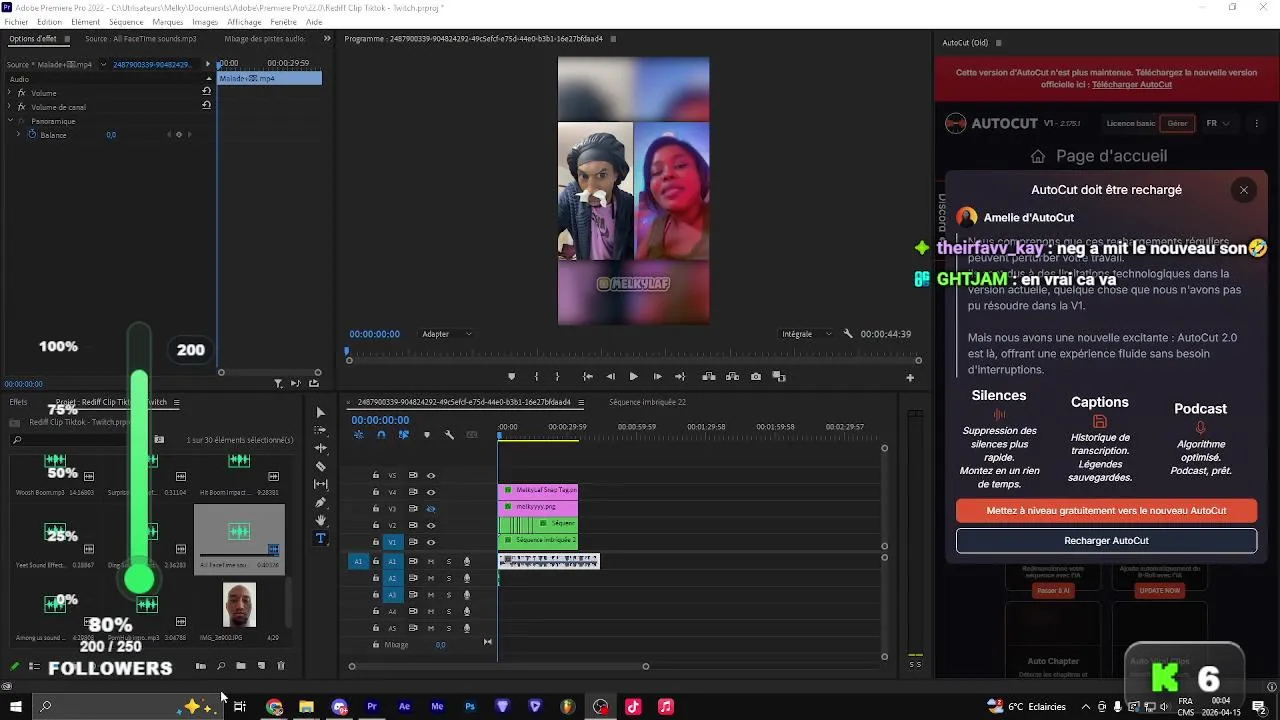Hide track V4 output with eye
This screenshot has height=720, width=1280.
click(431, 492)
